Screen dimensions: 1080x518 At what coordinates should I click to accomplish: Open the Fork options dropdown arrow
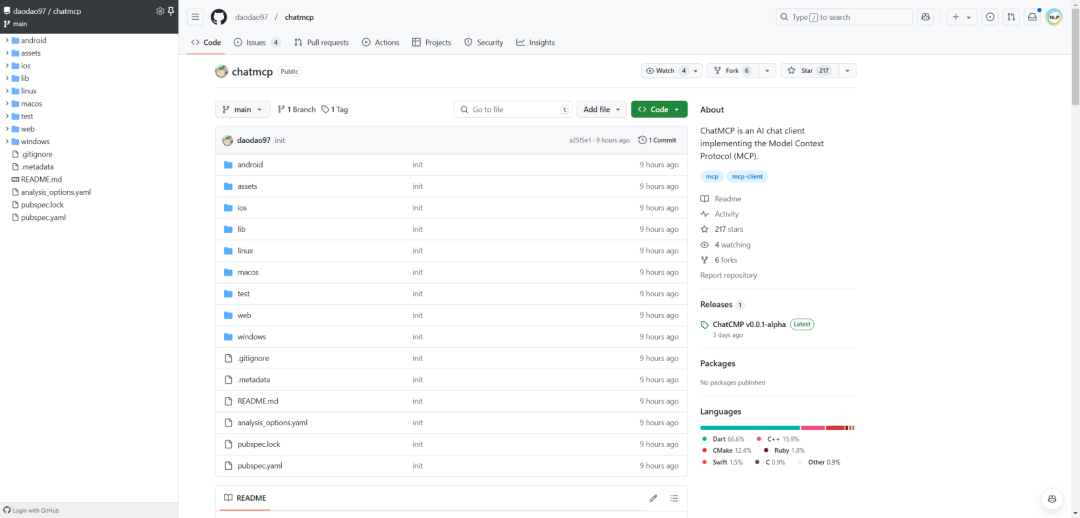pos(767,70)
